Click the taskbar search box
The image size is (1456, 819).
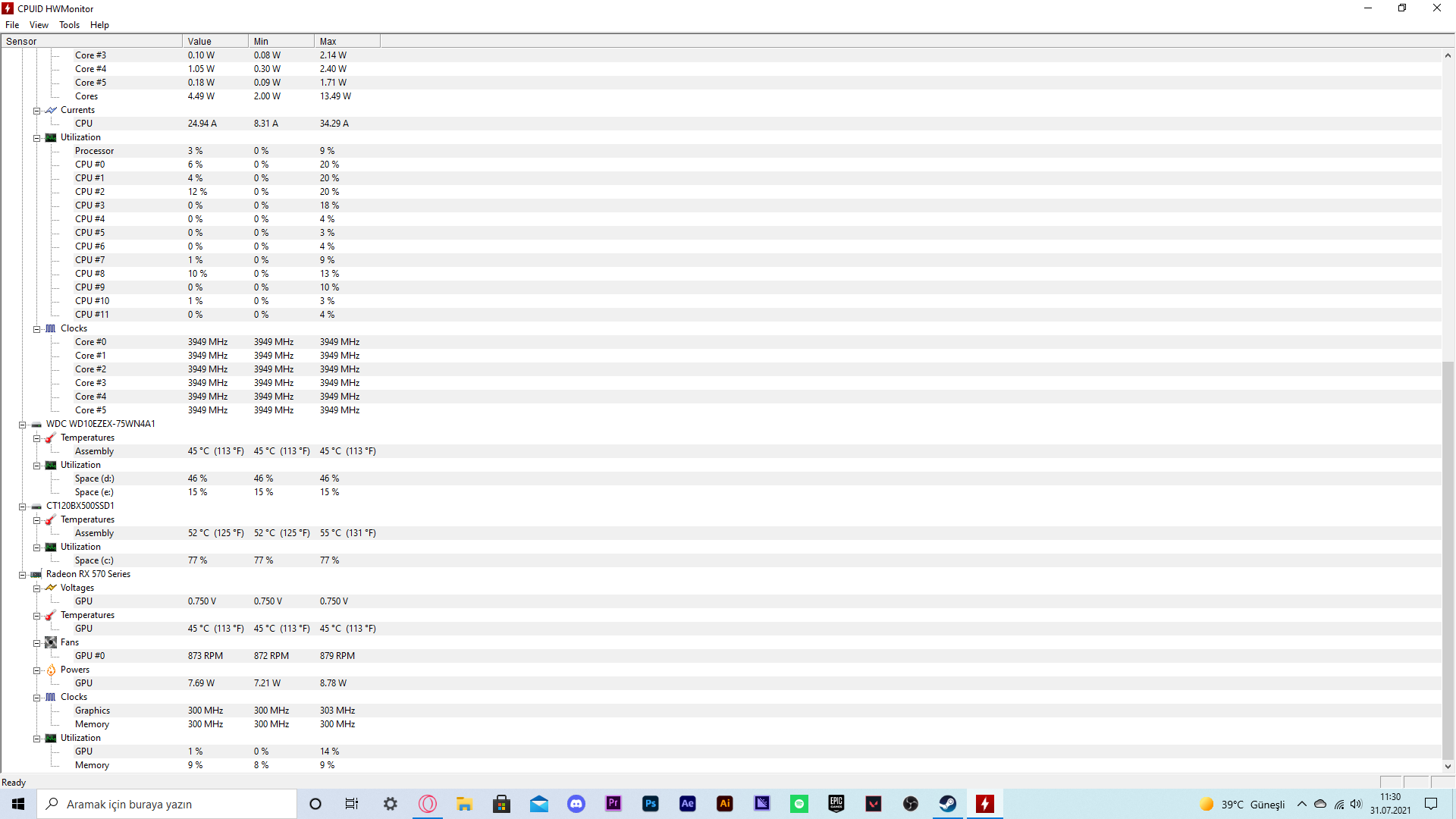click(x=167, y=804)
